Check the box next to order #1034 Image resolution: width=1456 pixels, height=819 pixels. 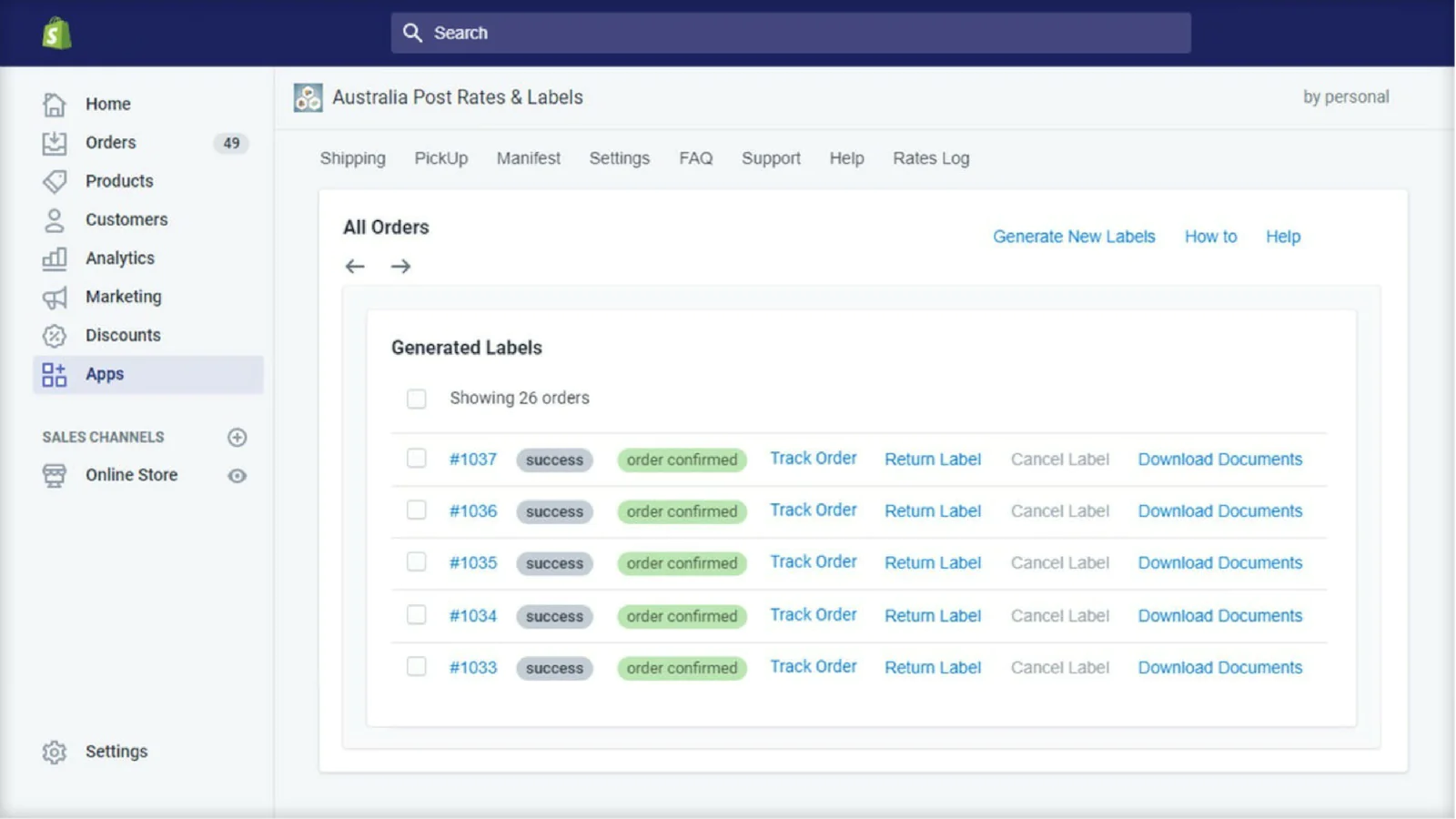point(416,614)
